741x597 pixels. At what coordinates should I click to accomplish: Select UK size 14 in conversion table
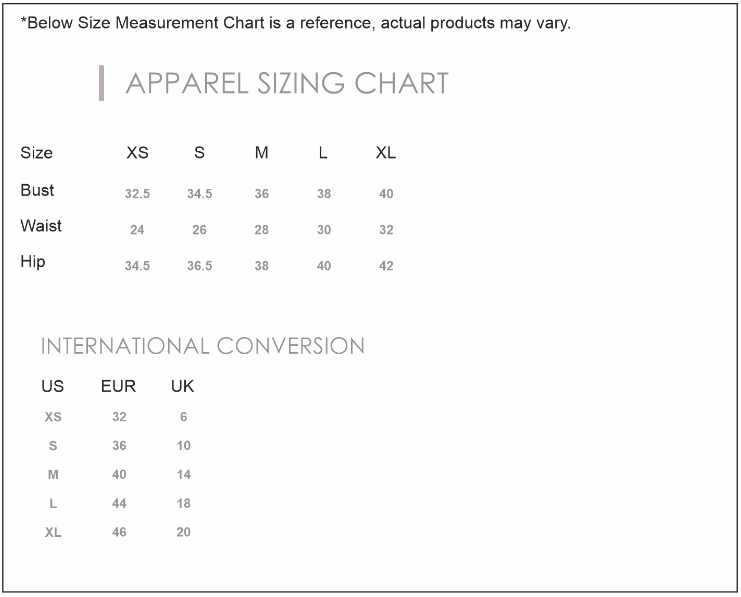click(184, 475)
